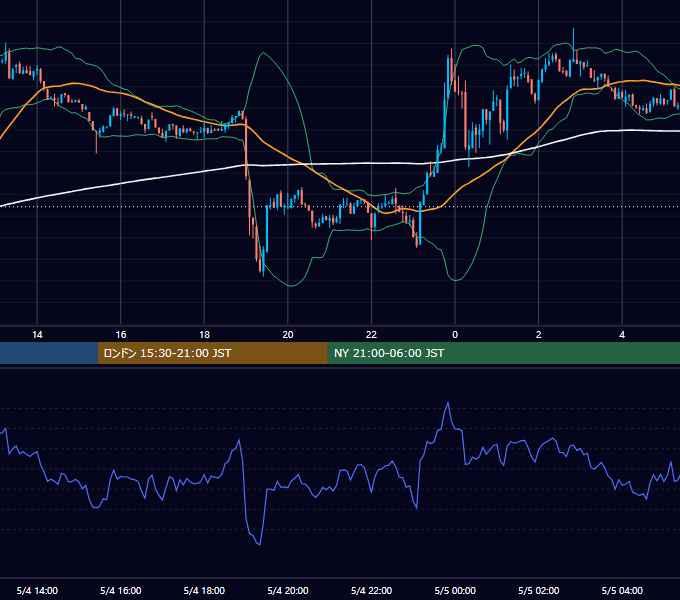Image resolution: width=680 pixels, height=600 pixels.
Task: Click the 14 hour label on price chart axis
Action: pos(37,335)
